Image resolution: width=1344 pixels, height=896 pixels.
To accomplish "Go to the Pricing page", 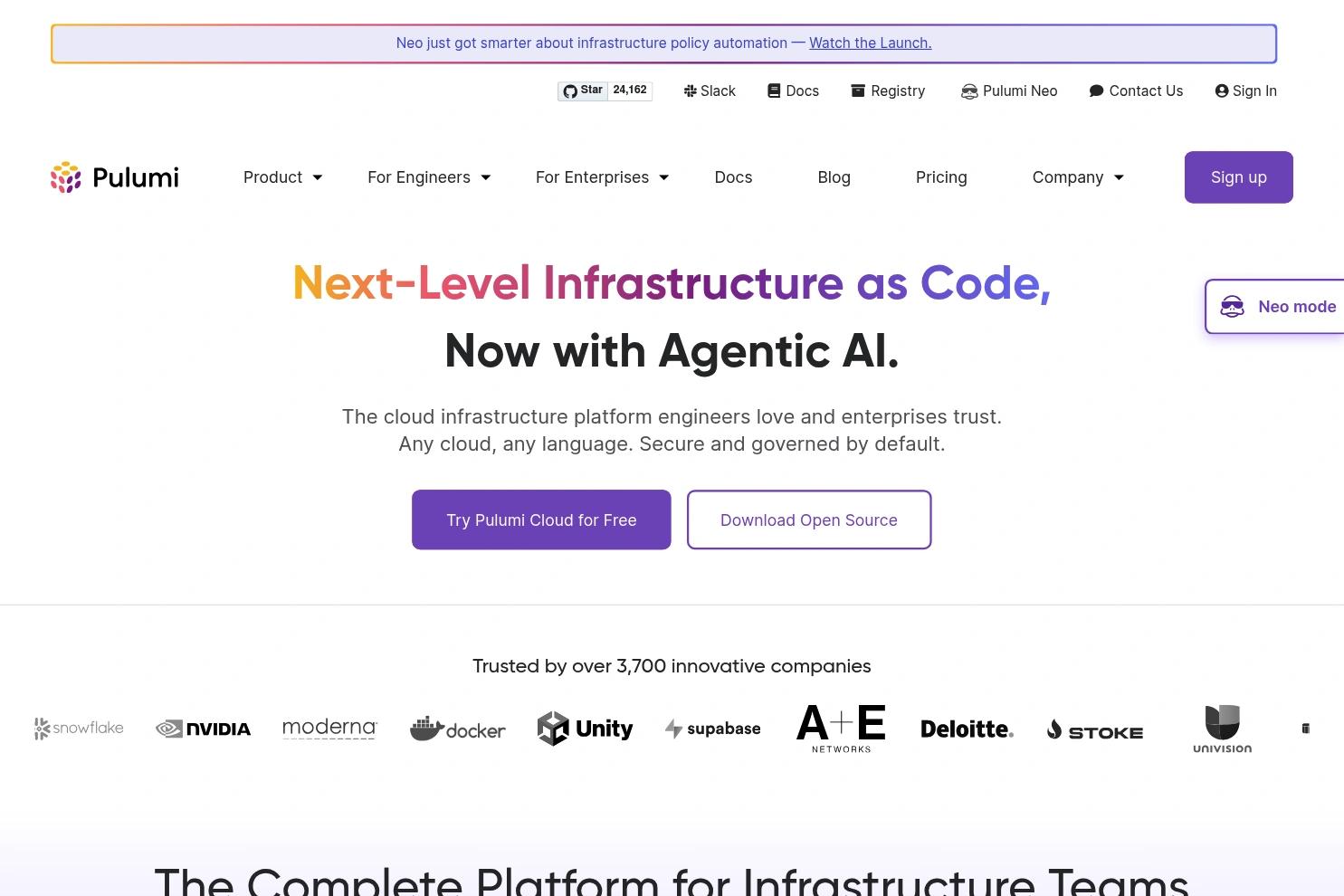I will click(941, 177).
